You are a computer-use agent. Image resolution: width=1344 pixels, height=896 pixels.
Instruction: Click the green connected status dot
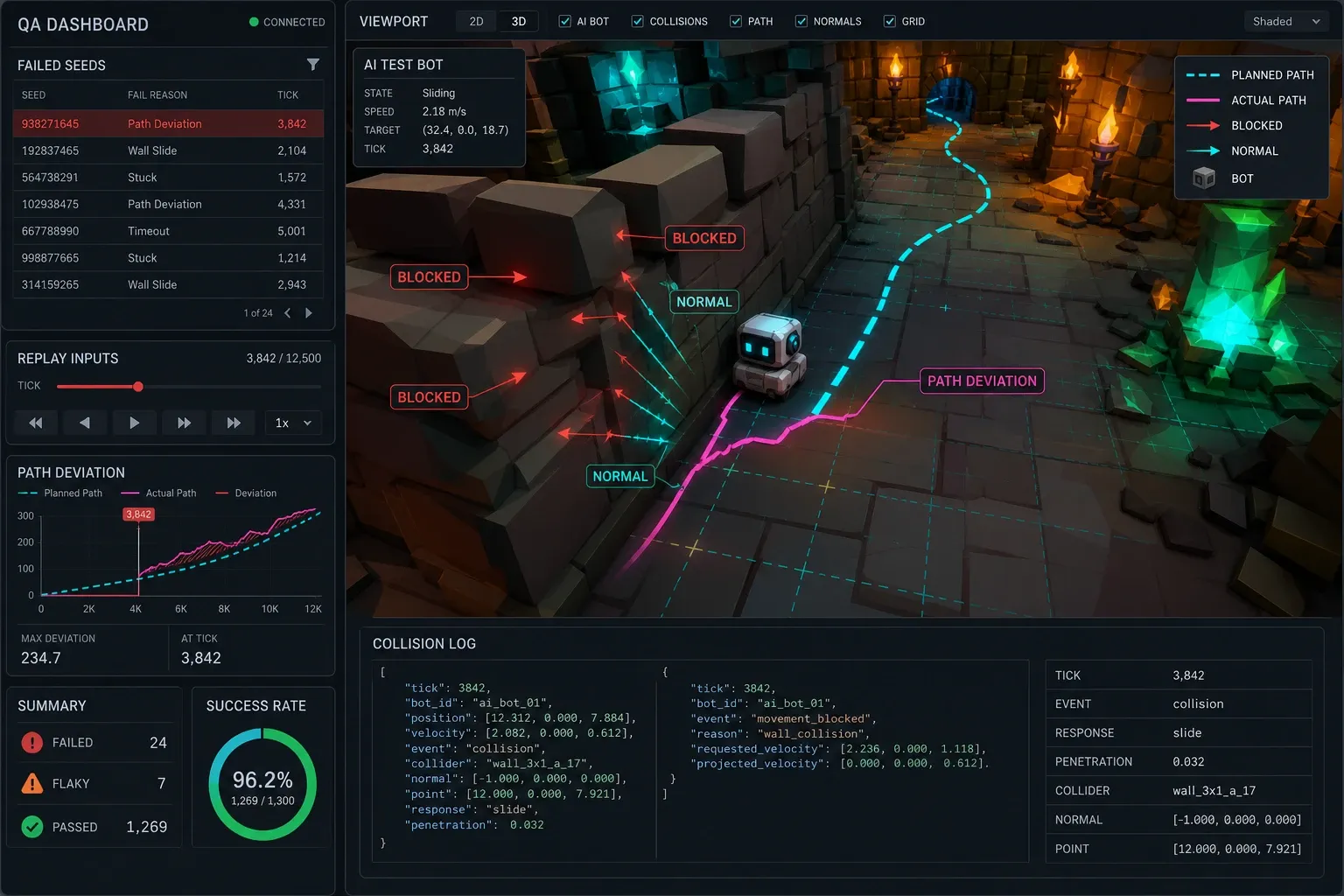click(254, 22)
